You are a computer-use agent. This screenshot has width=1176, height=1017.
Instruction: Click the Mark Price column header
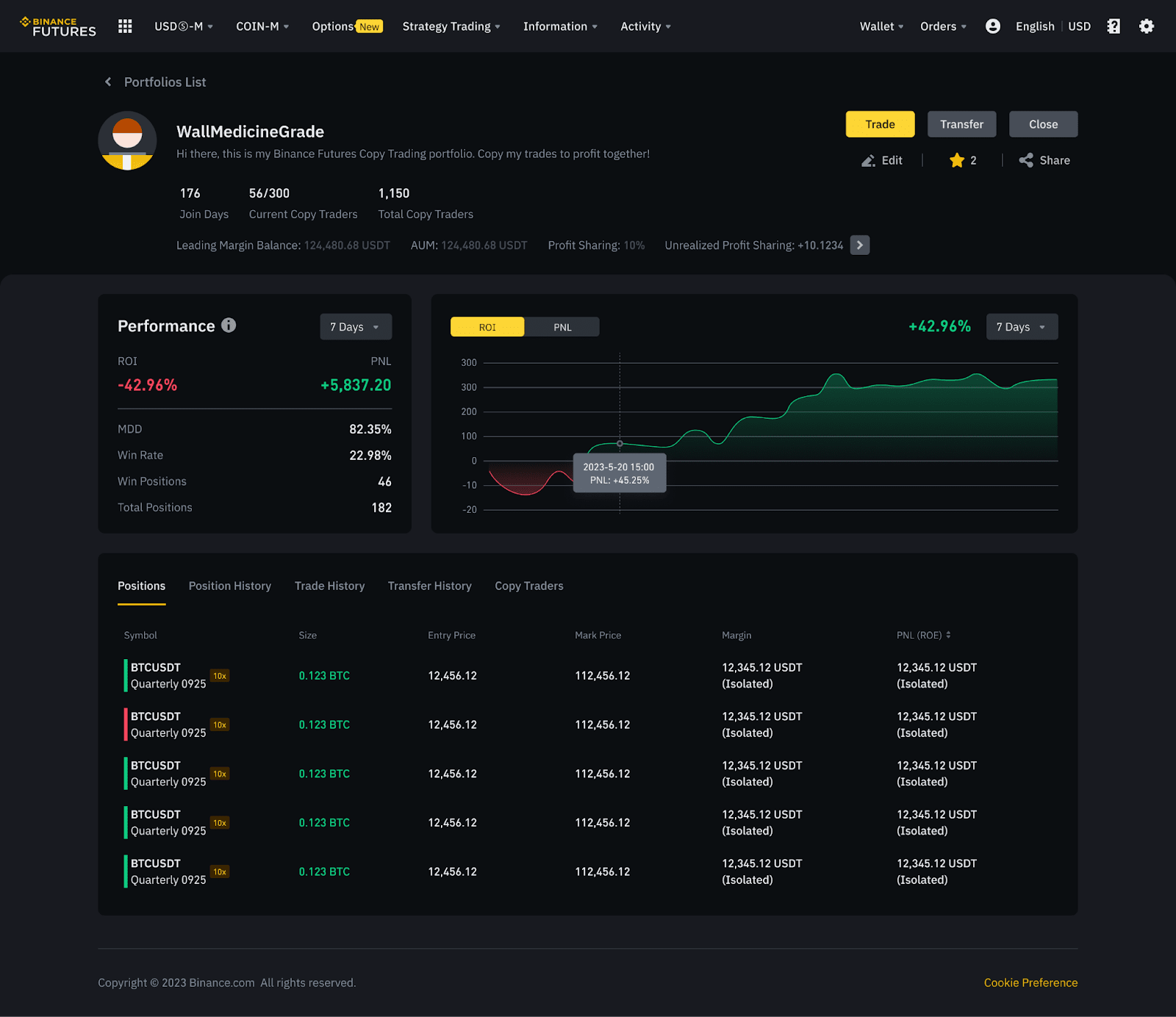[x=598, y=635]
